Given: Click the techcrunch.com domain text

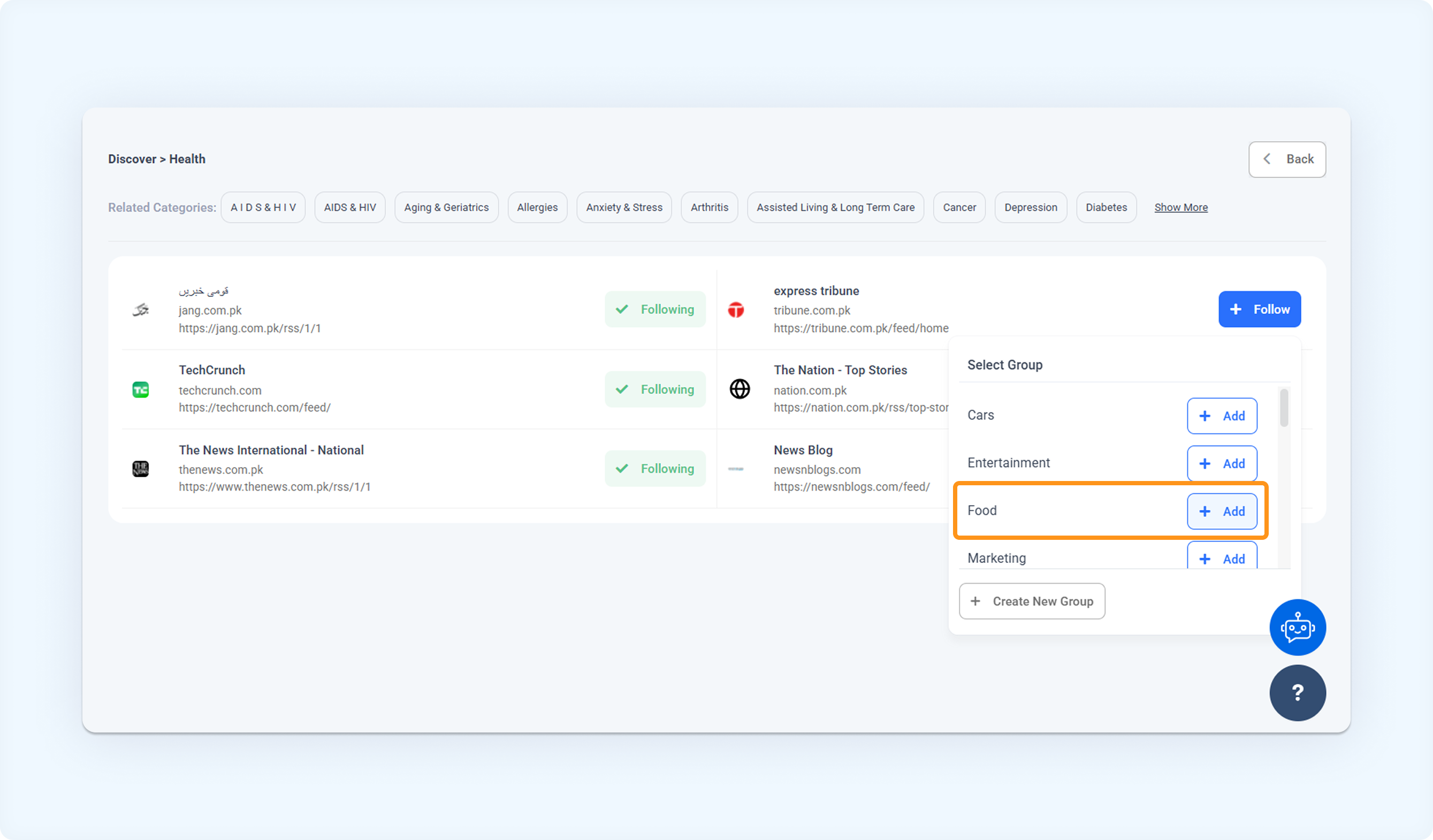Looking at the screenshot, I should coord(219,391).
